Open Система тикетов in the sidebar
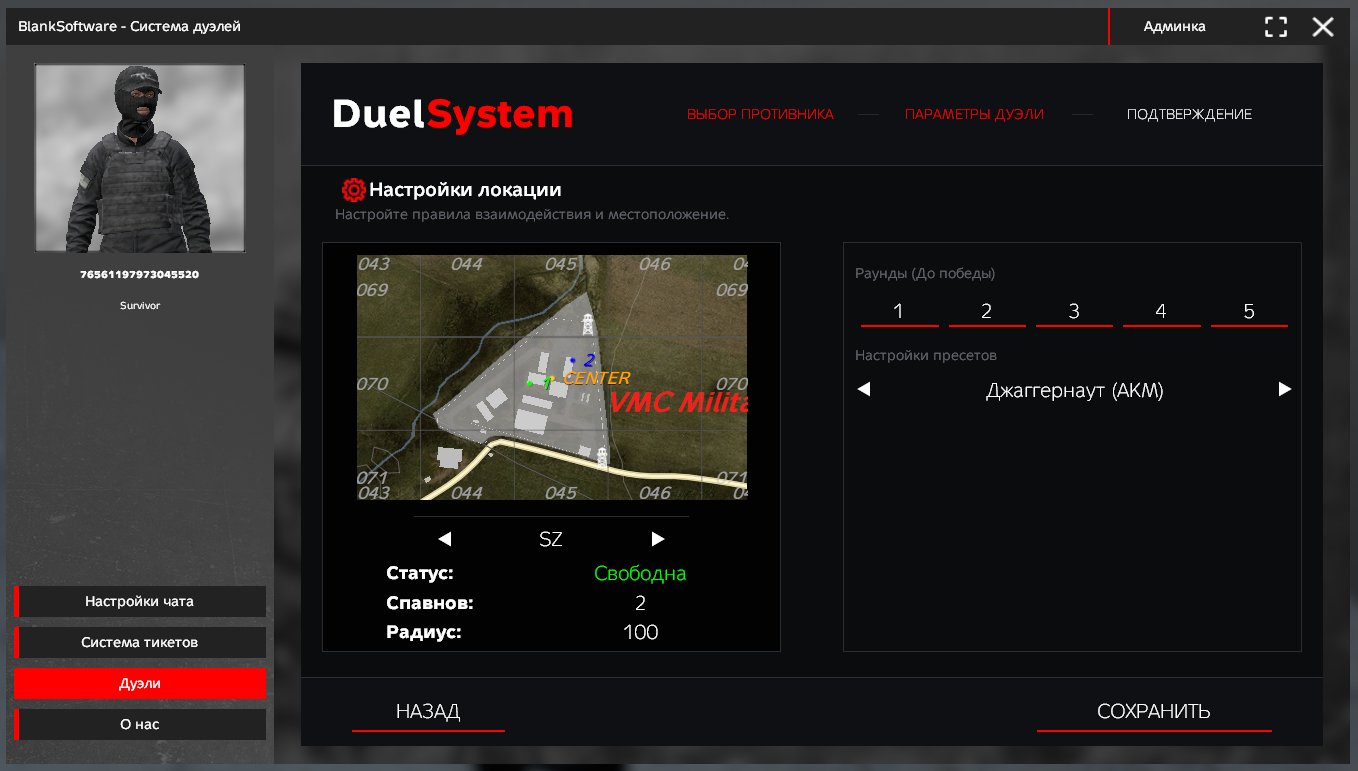This screenshot has width=1358, height=771. tap(140, 642)
